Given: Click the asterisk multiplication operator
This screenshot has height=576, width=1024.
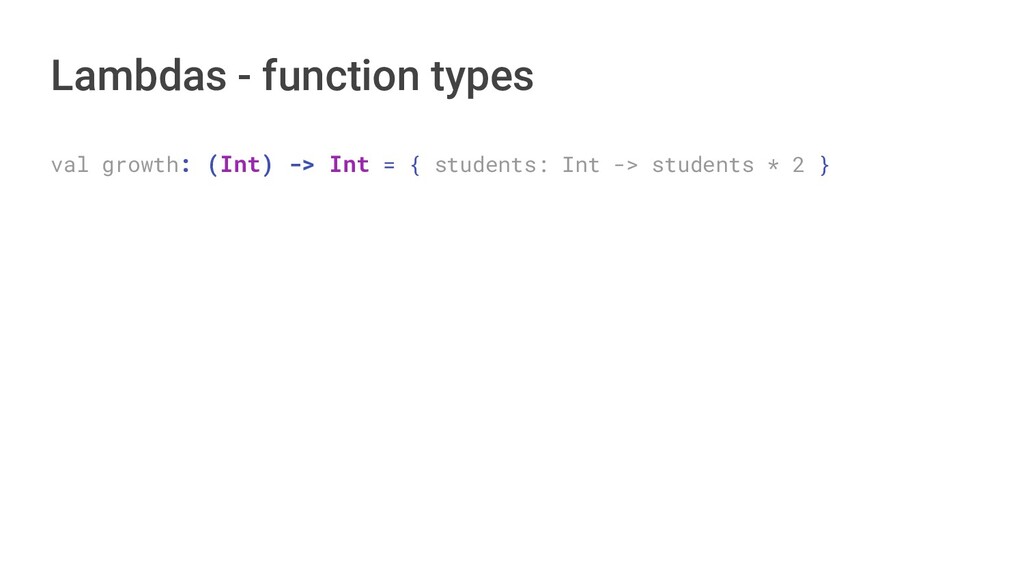Looking at the screenshot, I should [x=773, y=164].
